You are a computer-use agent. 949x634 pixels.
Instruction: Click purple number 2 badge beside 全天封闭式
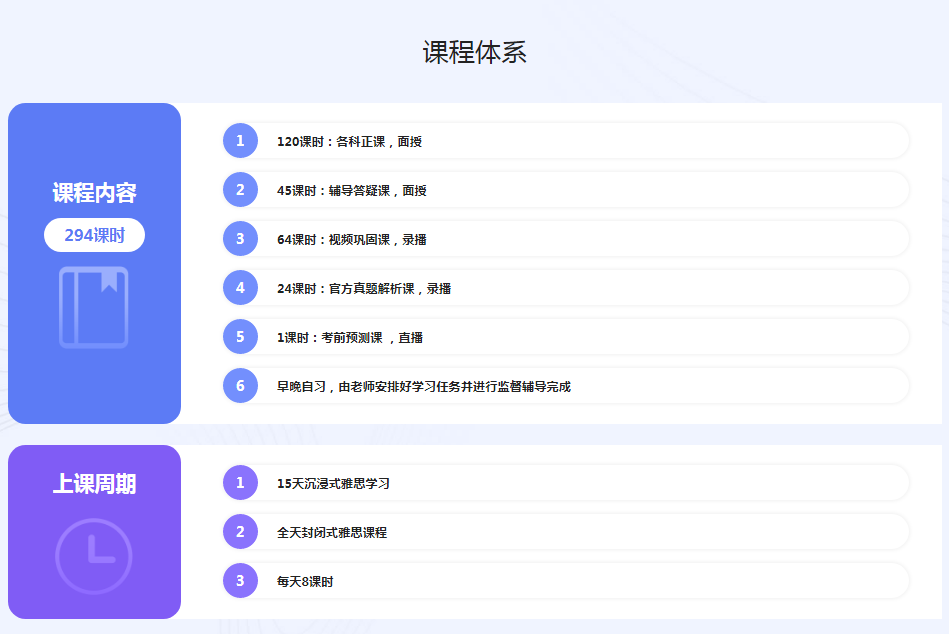[x=240, y=532]
